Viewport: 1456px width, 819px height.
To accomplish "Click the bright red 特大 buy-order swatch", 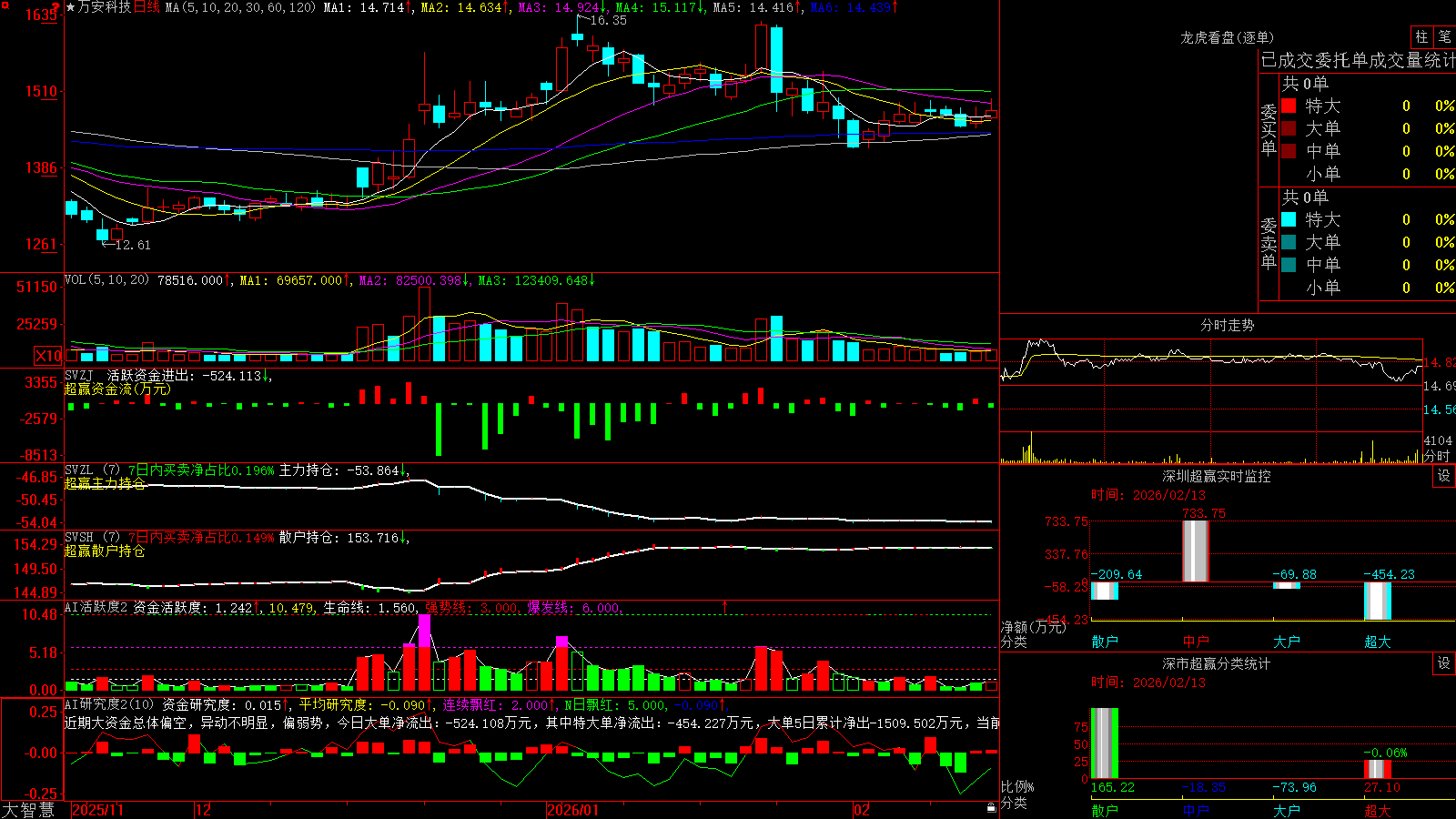I will [x=1289, y=106].
